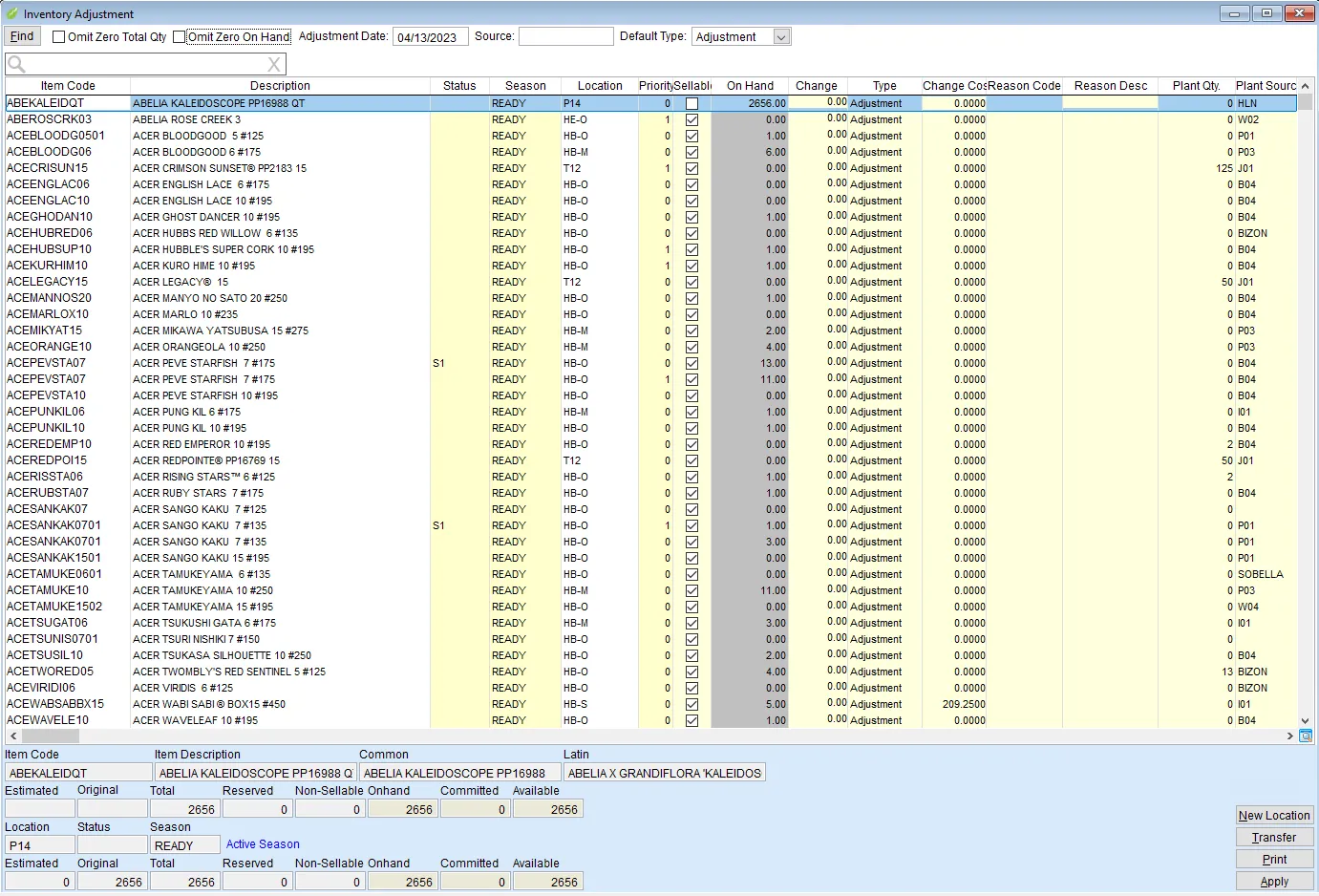The width and height of the screenshot is (1319, 896).
Task: Select ACER RED EMPEROR 10 #195 description
Action: pos(202,444)
